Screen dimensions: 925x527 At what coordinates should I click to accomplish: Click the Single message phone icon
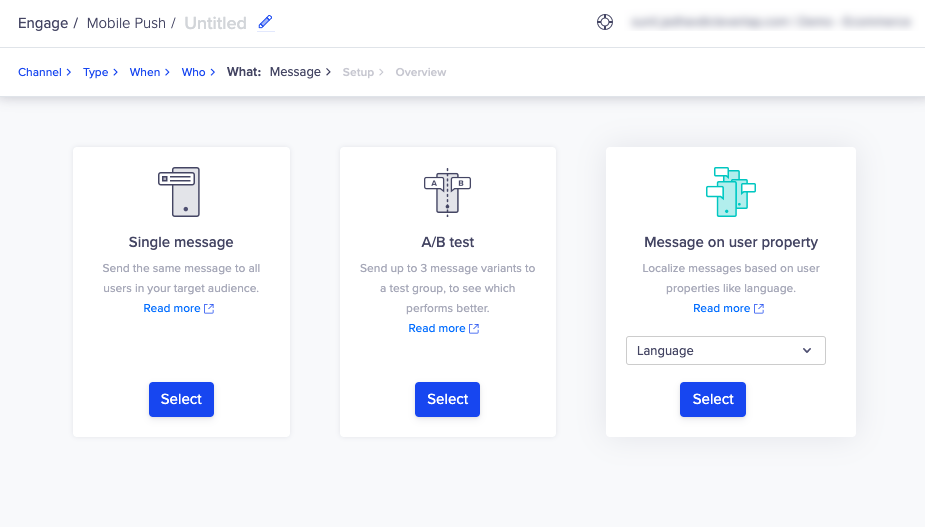179,192
